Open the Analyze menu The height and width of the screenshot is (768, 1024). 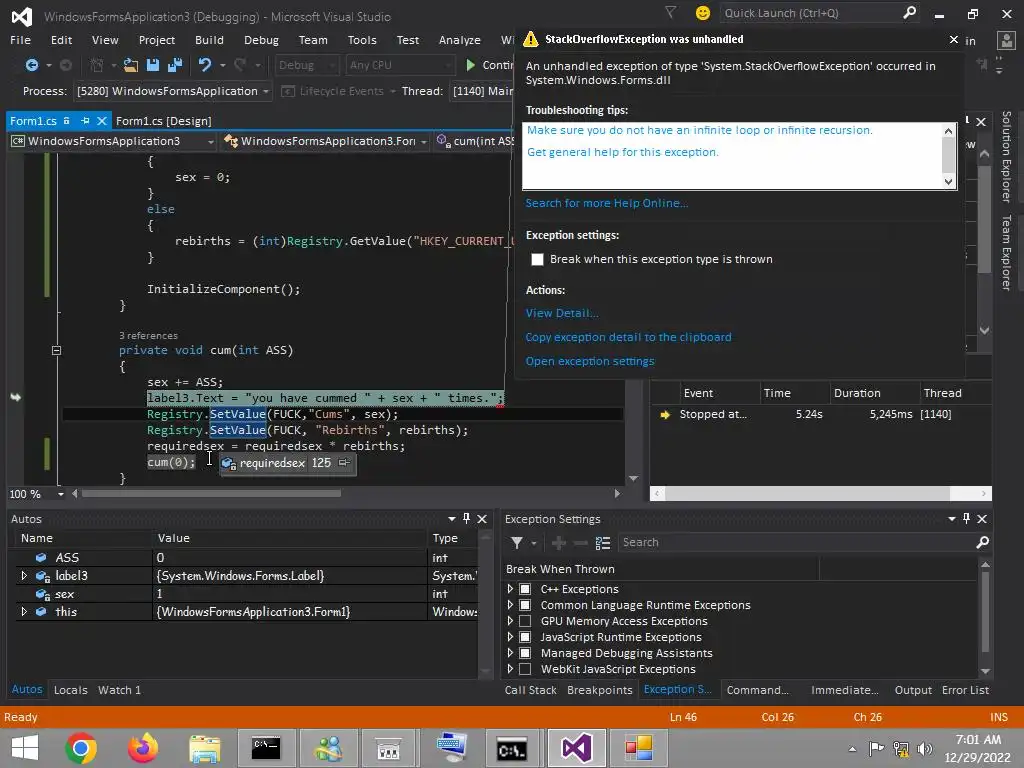click(460, 40)
